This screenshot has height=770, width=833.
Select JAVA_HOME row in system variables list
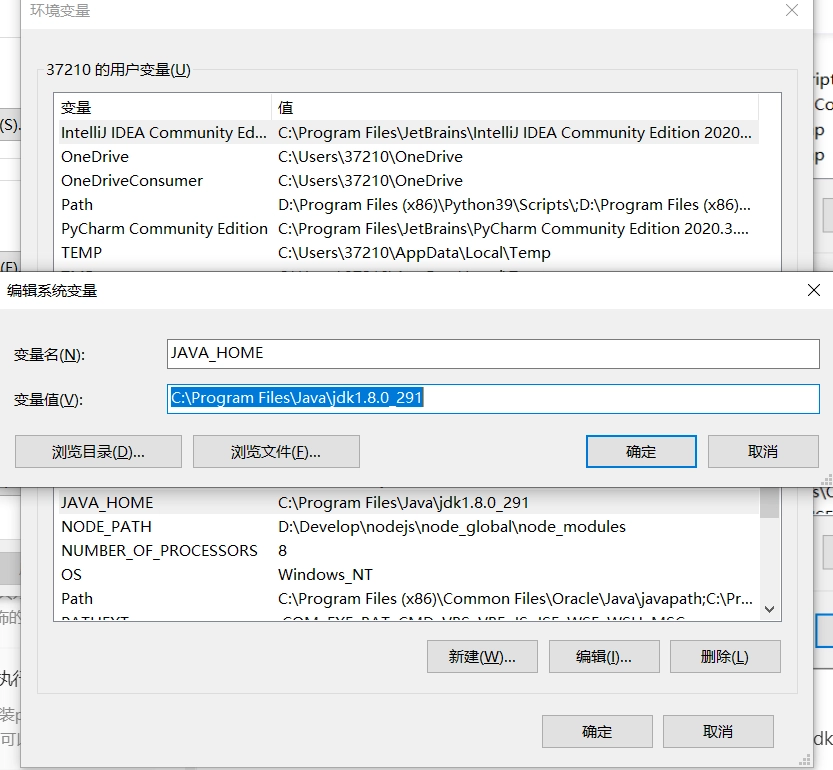pos(409,503)
